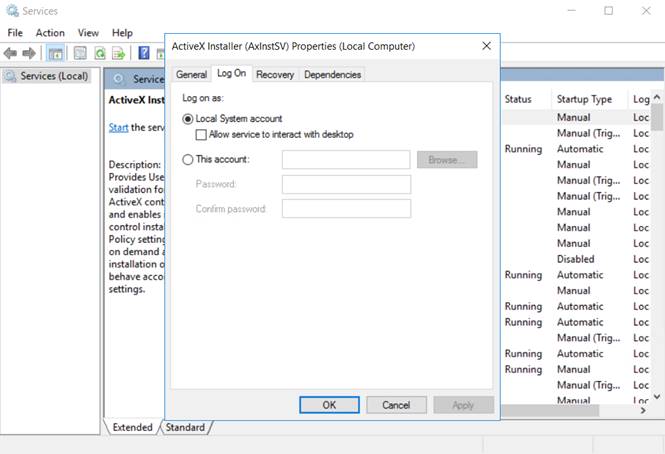Click the Description: label in Services pane
Screen dimensions: 665x454
point(134,165)
